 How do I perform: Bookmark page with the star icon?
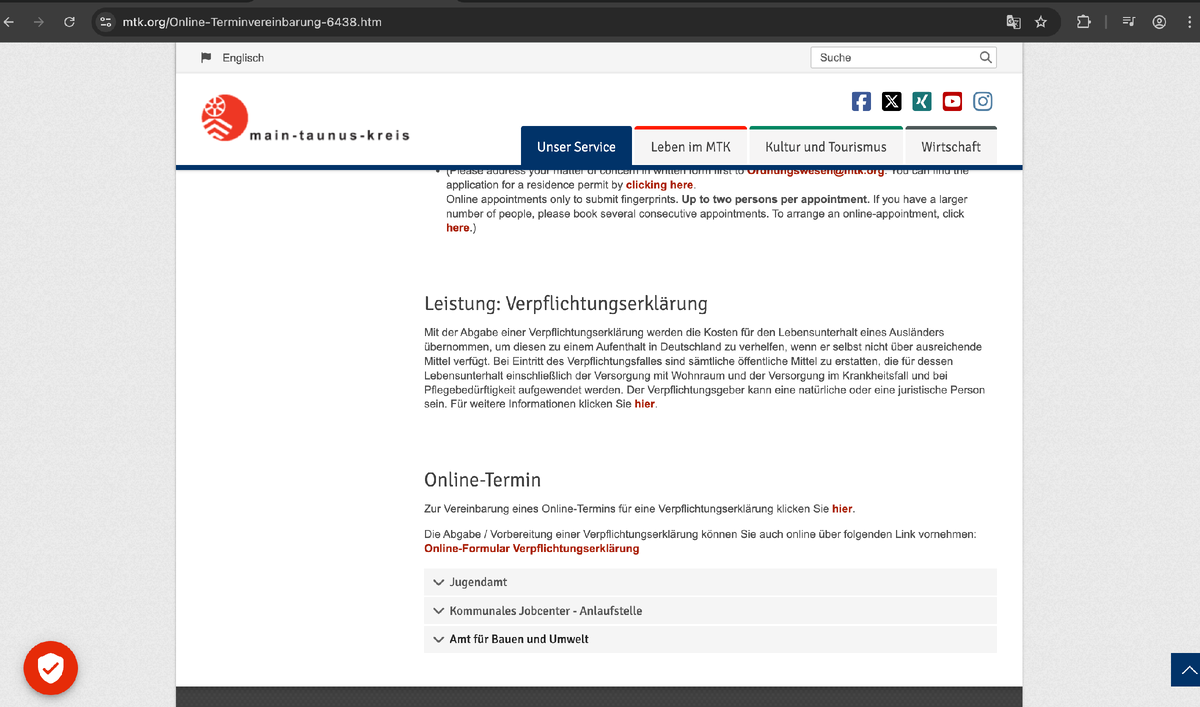(x=1041, y=21)
